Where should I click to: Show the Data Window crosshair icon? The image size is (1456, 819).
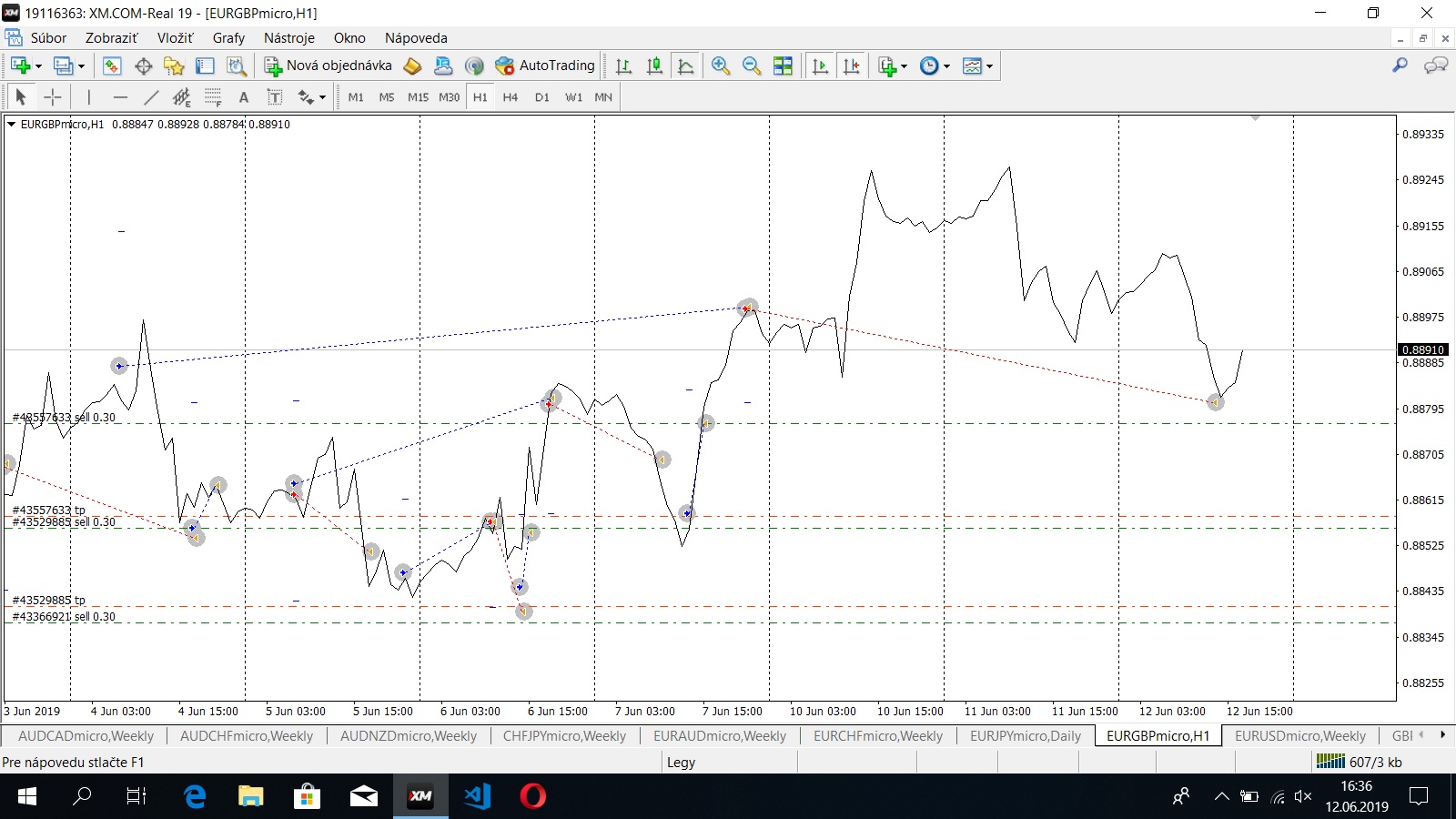pos(143,66)
